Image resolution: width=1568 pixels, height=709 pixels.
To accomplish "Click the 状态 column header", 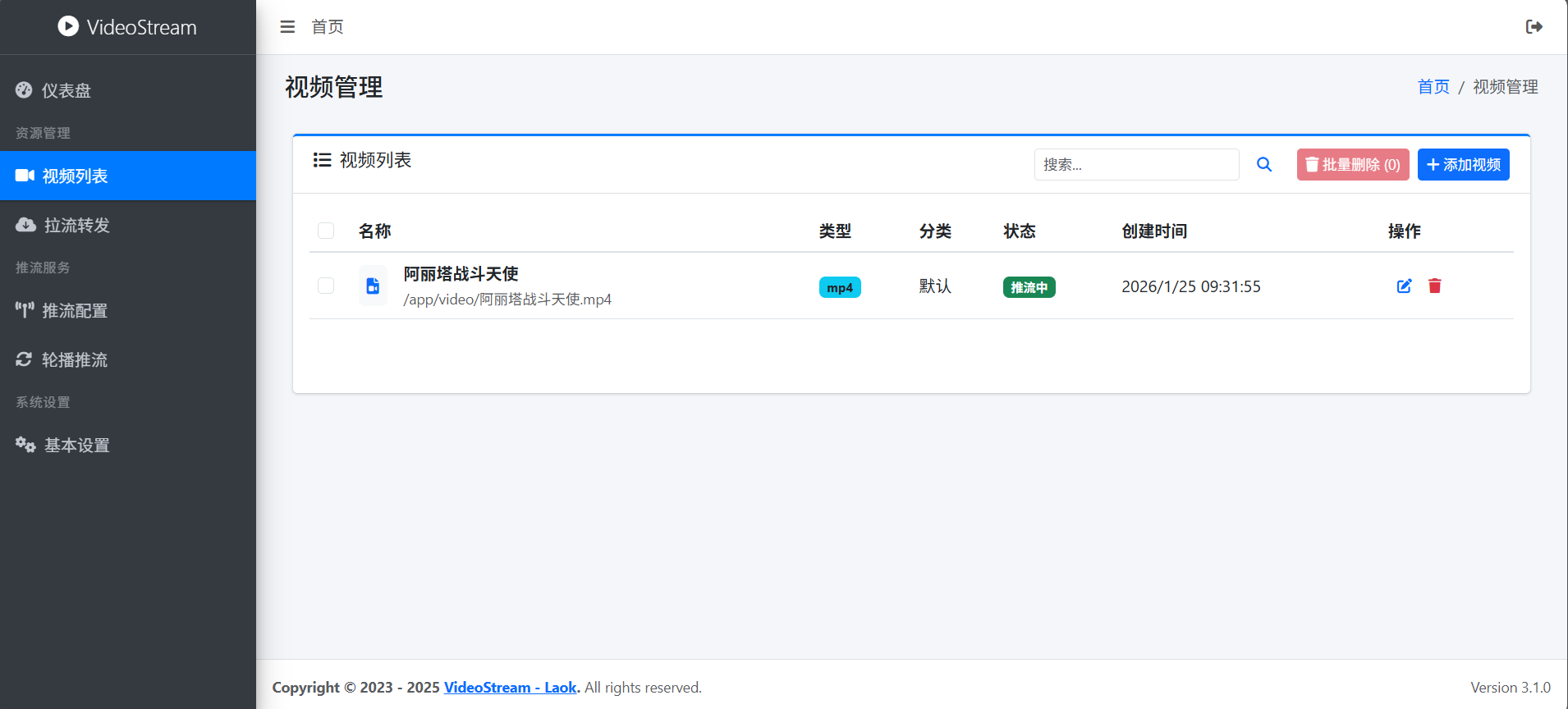I will (1020, 231).
